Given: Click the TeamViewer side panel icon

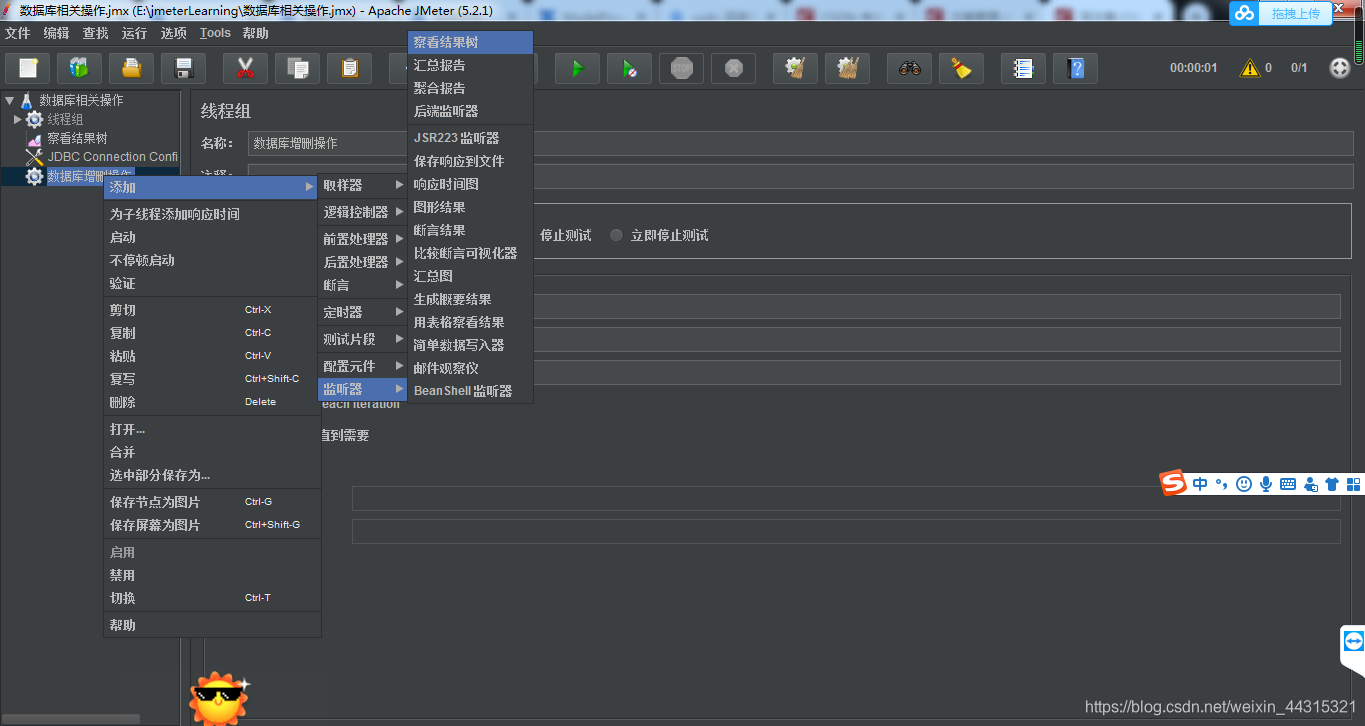Looking at the screenshot, I should [x=1353, y=641].
